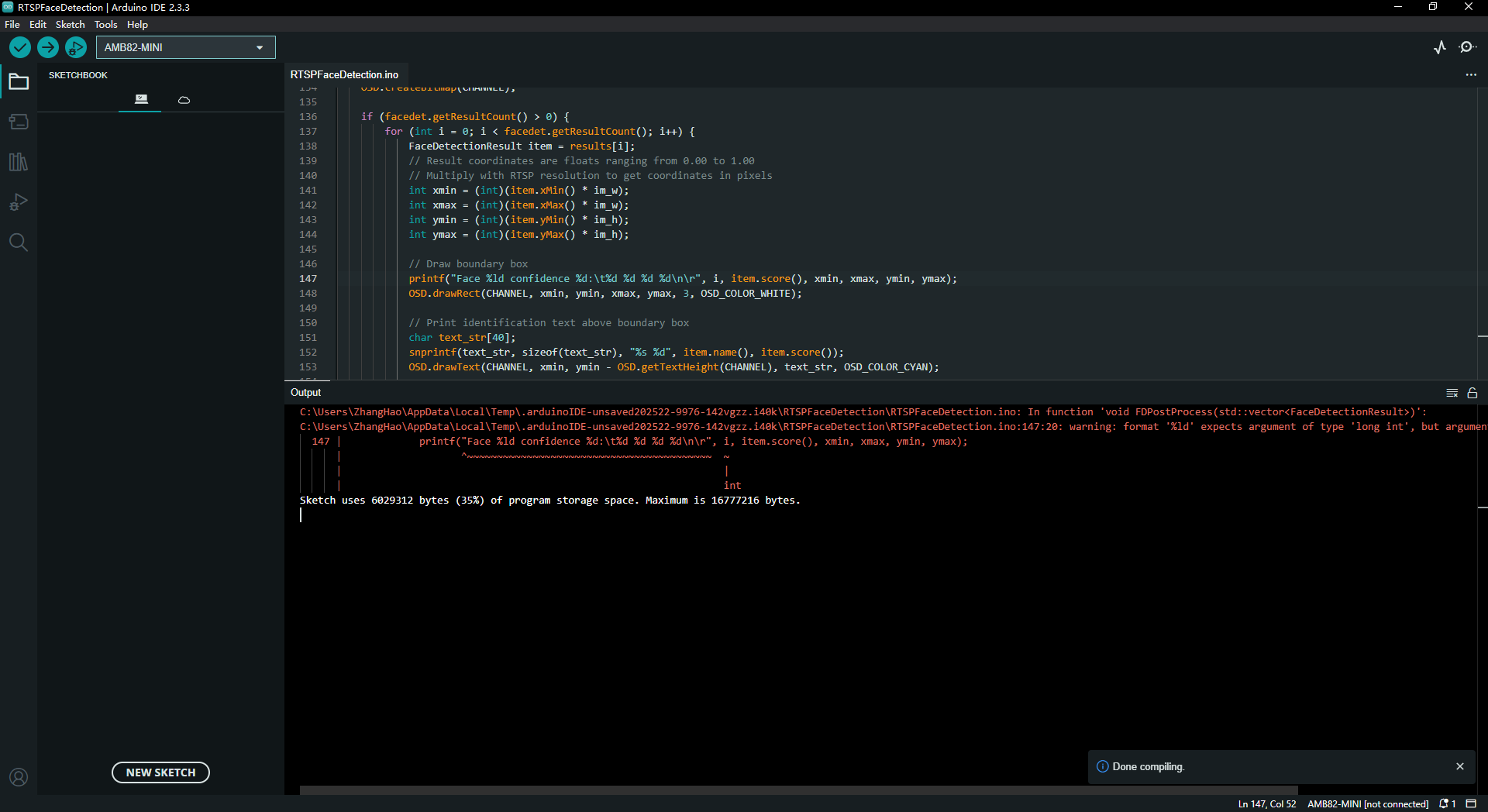Viewport: 1488px width, 812px height.
Task: Open the Sketchbook folder panel icon
Action: [x=19, y=81]
